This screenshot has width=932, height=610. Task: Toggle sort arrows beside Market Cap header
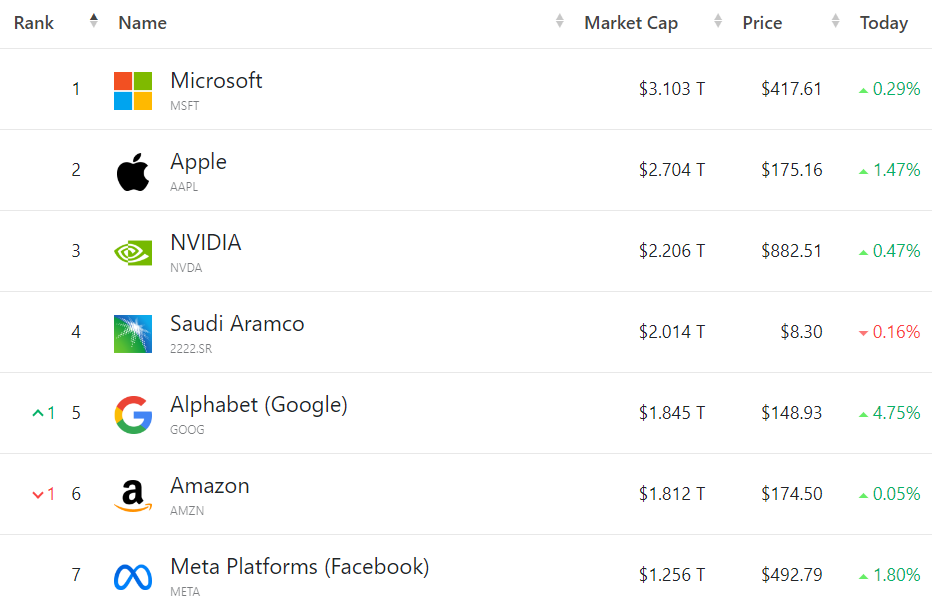click(x=718, y=21)
